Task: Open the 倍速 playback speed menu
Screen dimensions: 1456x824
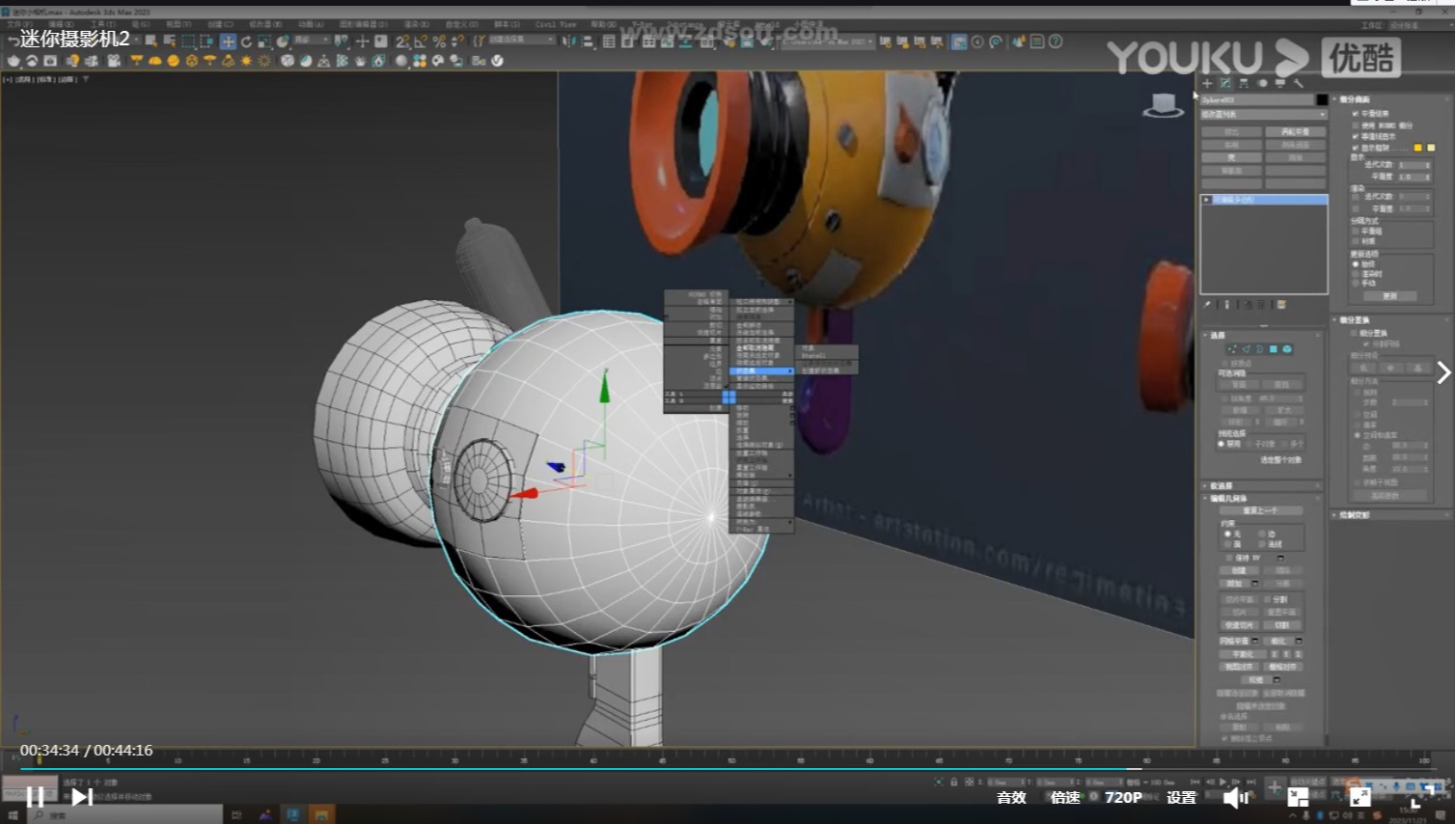Action: pos(1065,797)
